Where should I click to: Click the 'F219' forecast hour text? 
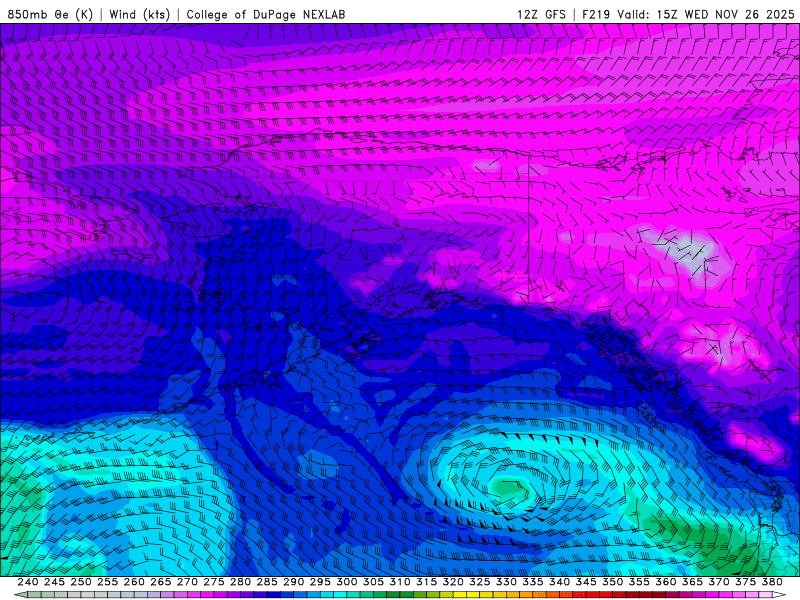point(596,14)
